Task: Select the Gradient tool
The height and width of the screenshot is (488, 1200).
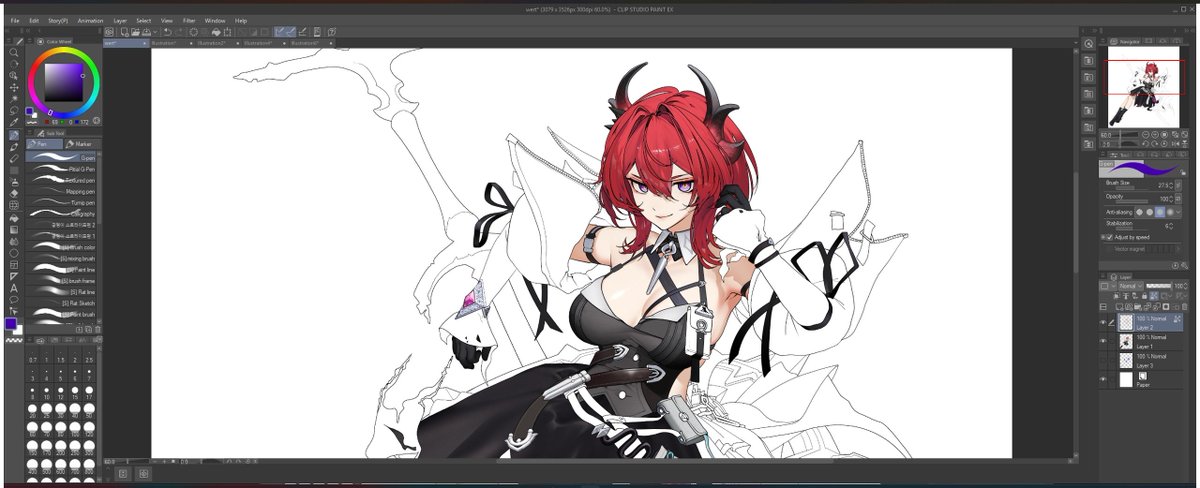Action: [x=14, y=229]
